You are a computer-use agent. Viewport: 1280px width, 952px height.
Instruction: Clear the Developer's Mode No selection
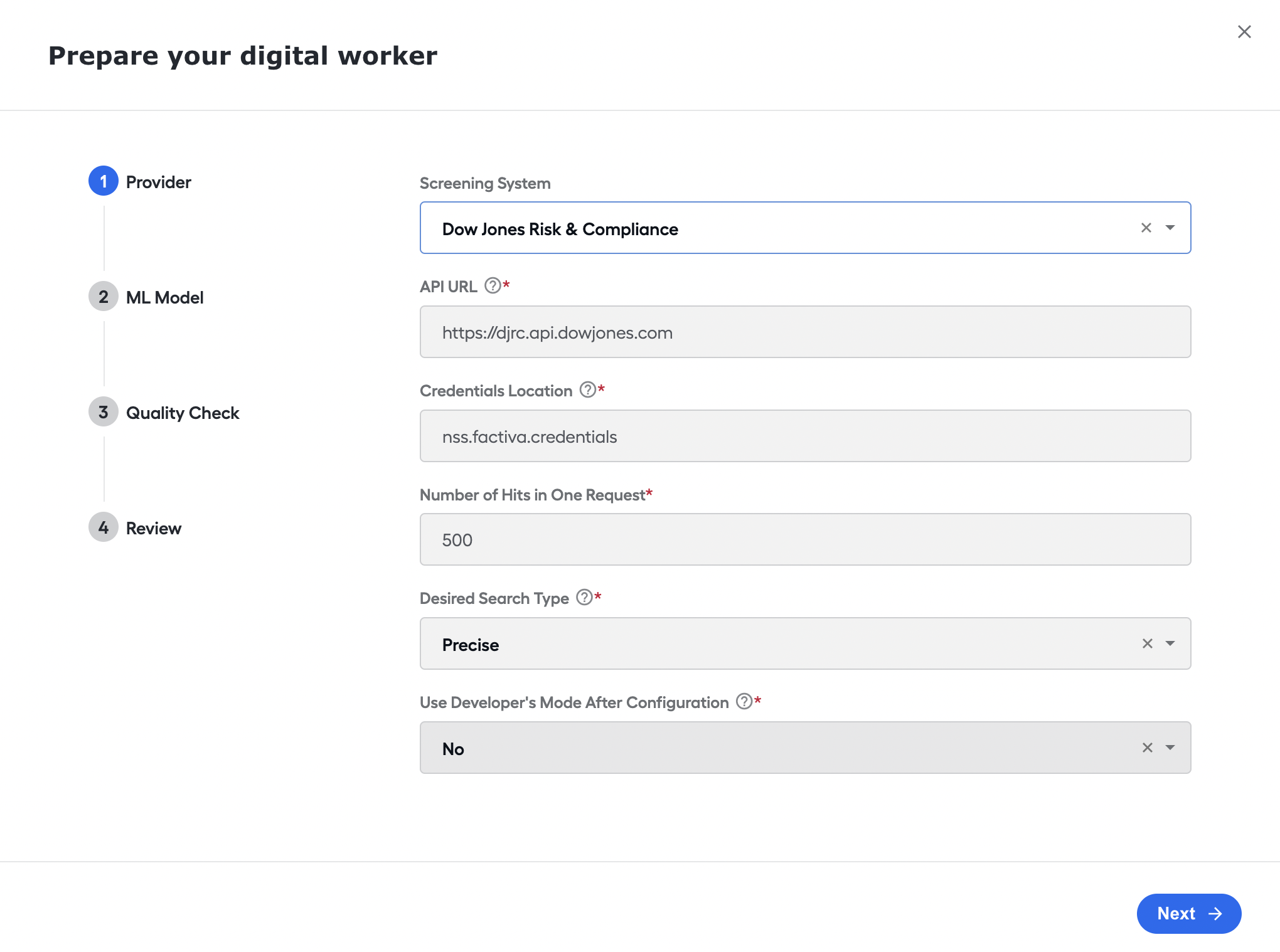pyautogui.click(x=1148, y=748)
